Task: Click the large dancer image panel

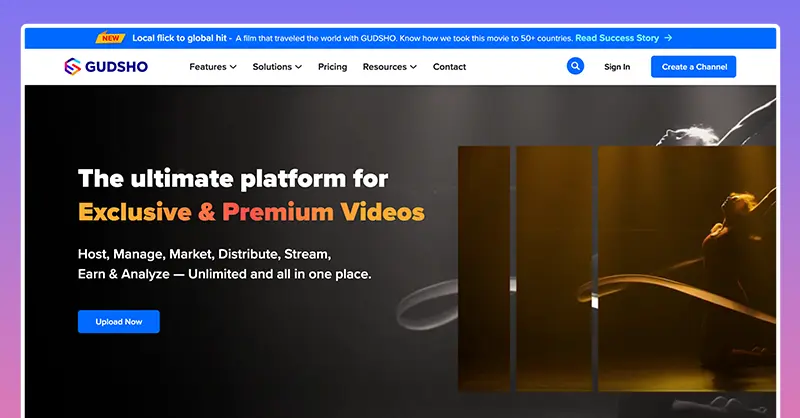Action: [x=687, y=268]
